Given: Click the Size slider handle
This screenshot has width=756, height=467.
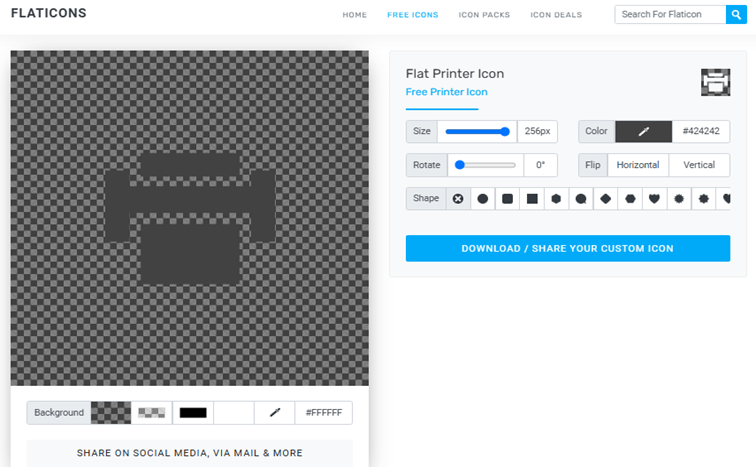Looking at the screenshot, I should coord(505,131).
